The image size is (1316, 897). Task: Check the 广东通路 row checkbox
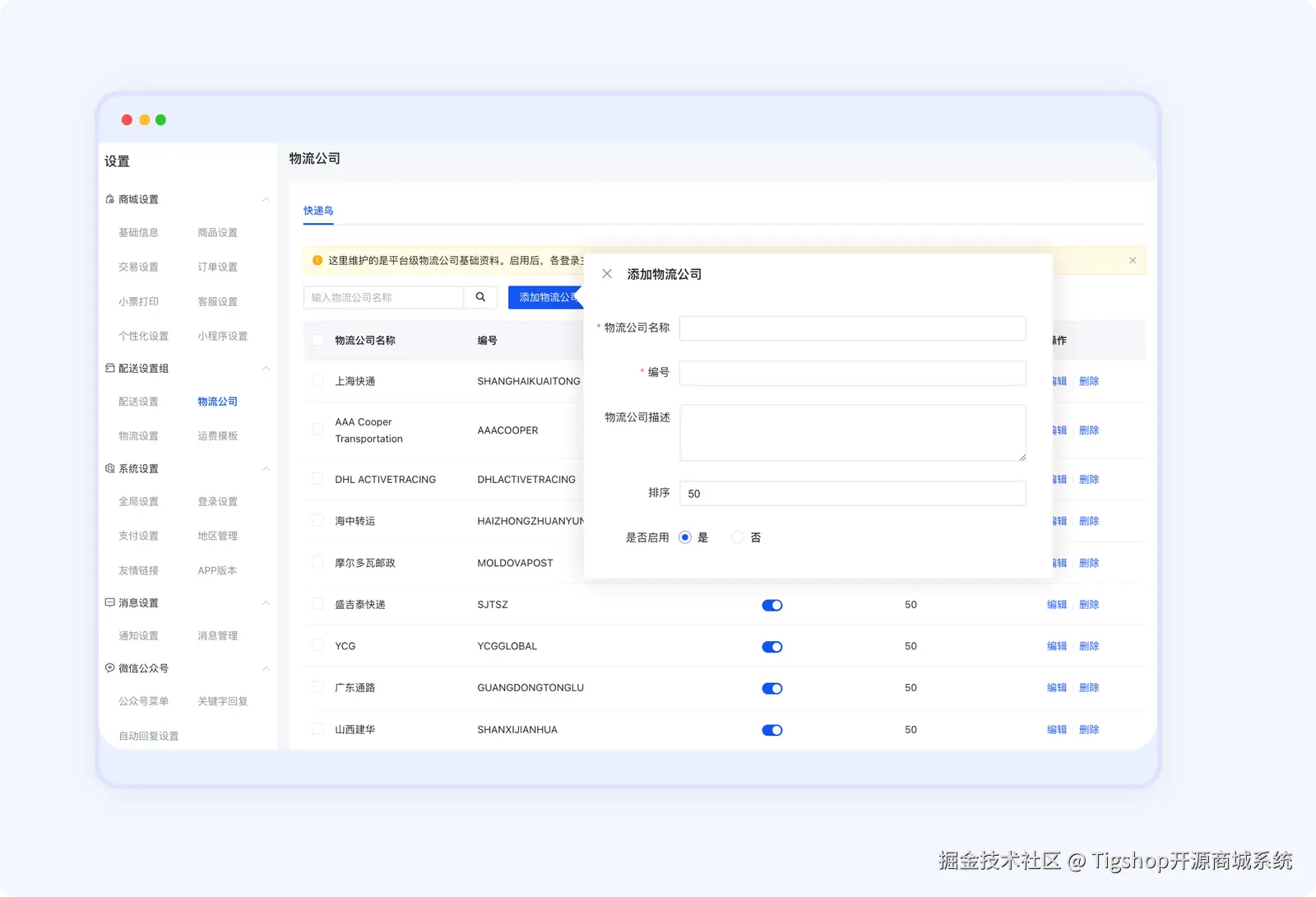pyautogui.click(x=317, y=686)
